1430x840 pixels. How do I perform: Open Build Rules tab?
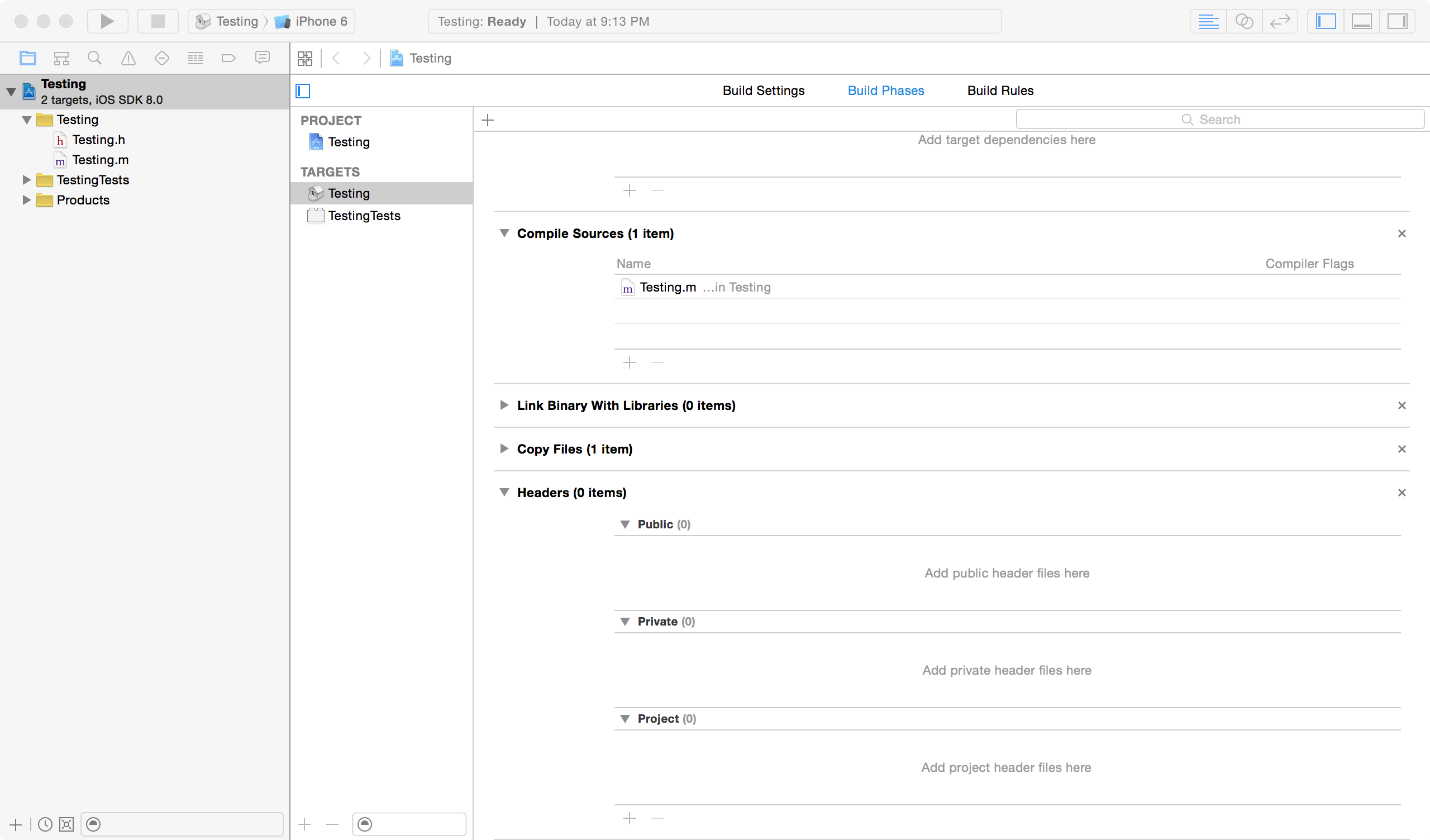pos(1000,91)
